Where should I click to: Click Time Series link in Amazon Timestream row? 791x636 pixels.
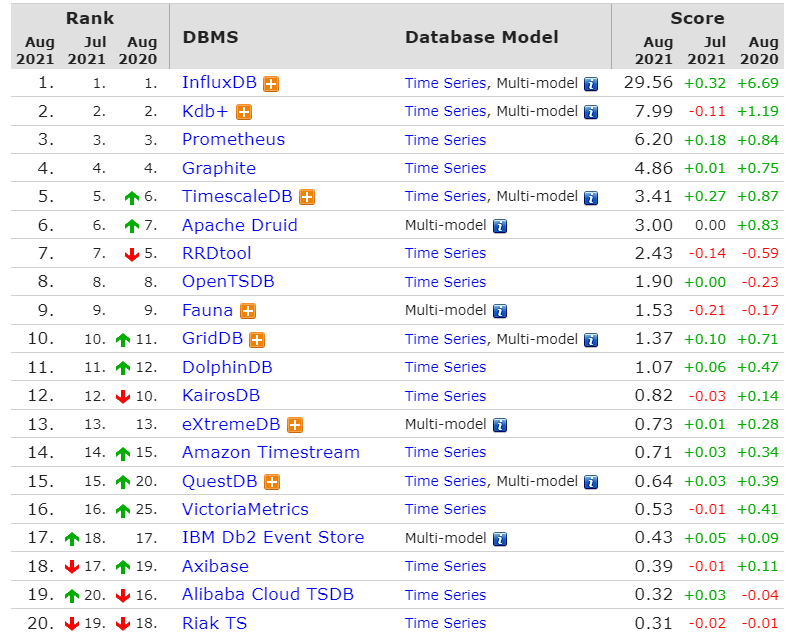445,452
